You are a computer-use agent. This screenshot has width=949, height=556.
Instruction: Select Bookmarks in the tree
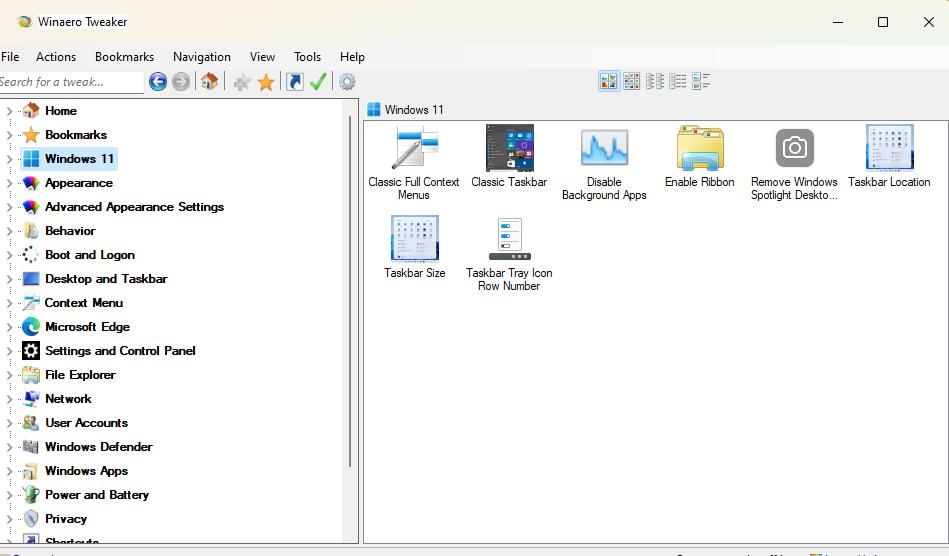tap(76, 134)
